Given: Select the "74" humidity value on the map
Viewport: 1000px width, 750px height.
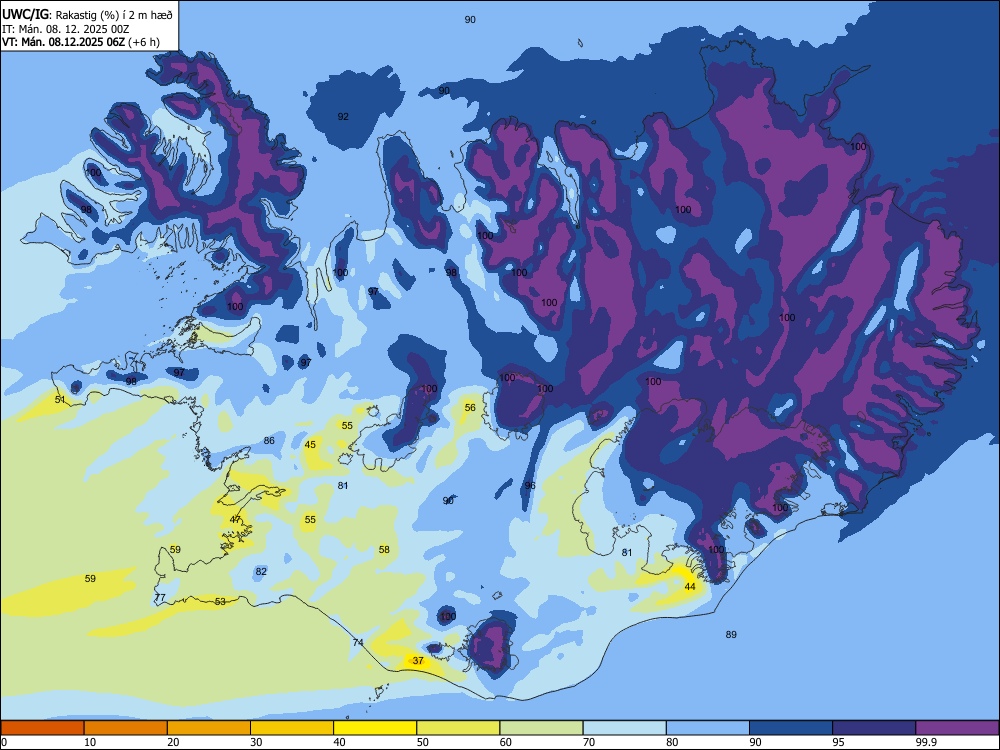Looking at the screenshot, I should point(358,642).
